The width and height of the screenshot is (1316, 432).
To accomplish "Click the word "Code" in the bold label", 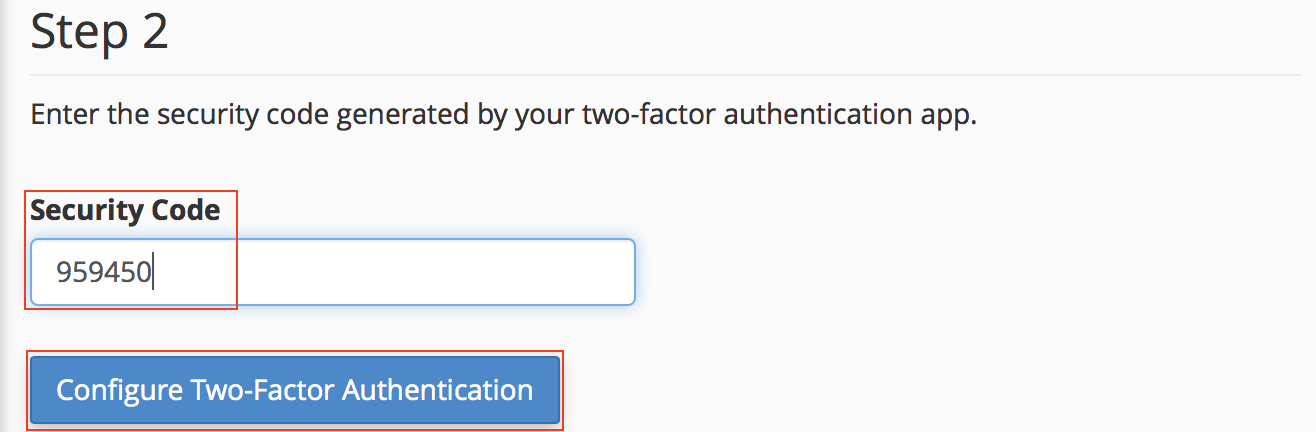I will pos(185,210).
